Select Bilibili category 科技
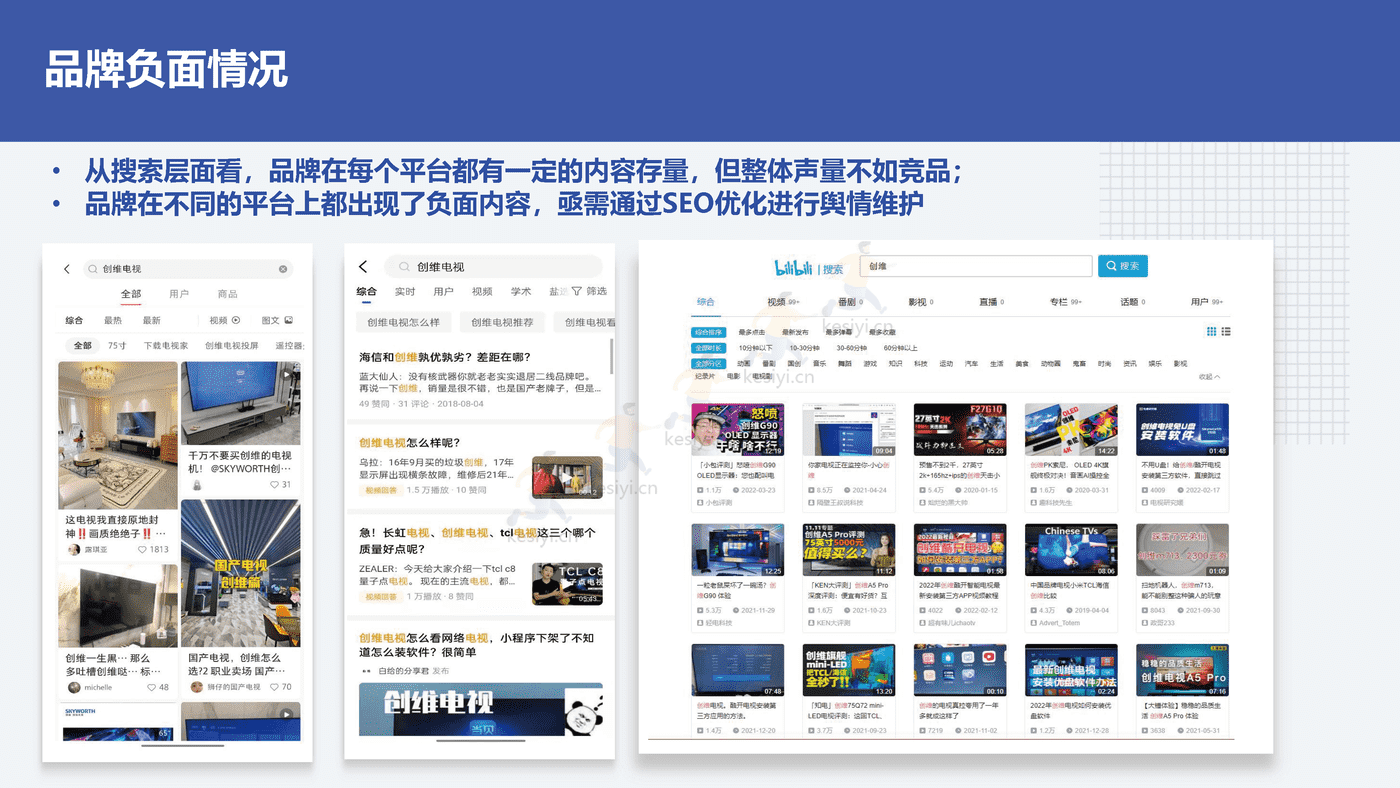Screen dimensions: 1400x788 (x=921, y=364)
